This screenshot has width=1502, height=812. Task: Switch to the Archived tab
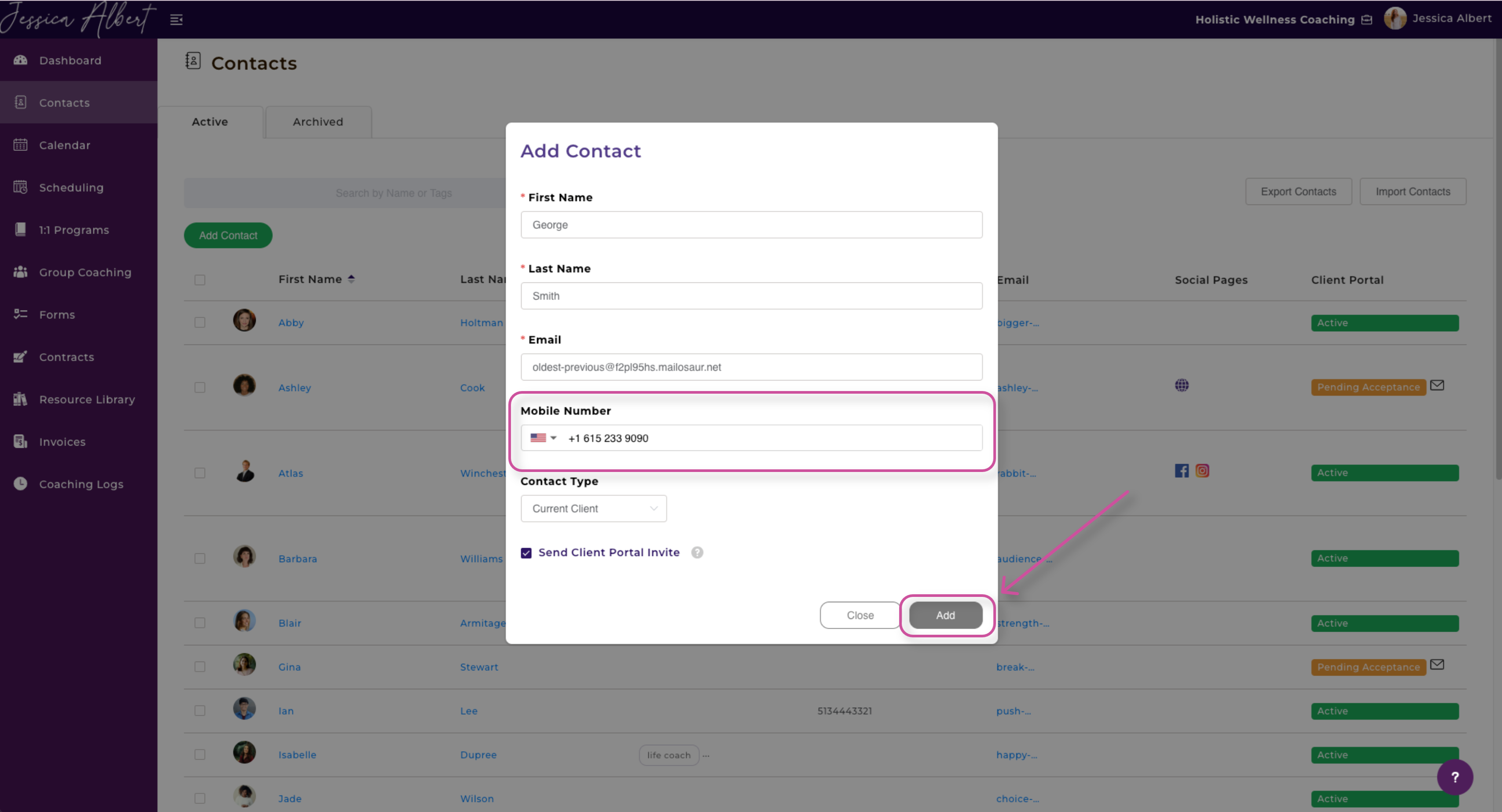pos(318,122)
